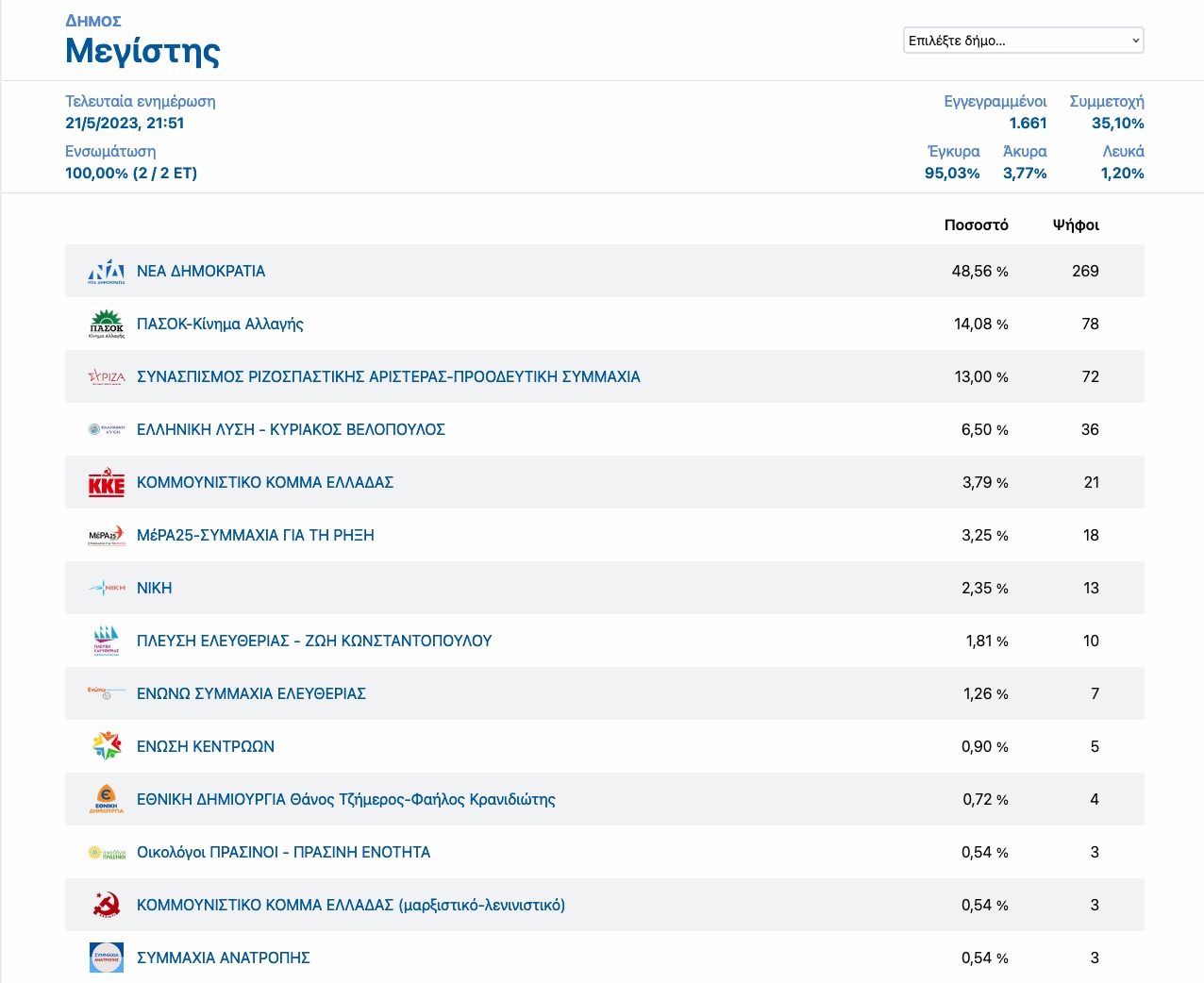Open Οικολόγοι ΠΡΑΣΙΝΟΙ - ΠΡΑΣΙΝΗ ΕΝΟΤΗΤΑ link
Image resolution: width=1204 pixels, height=983 pixels.
click(x=283, y=852)
